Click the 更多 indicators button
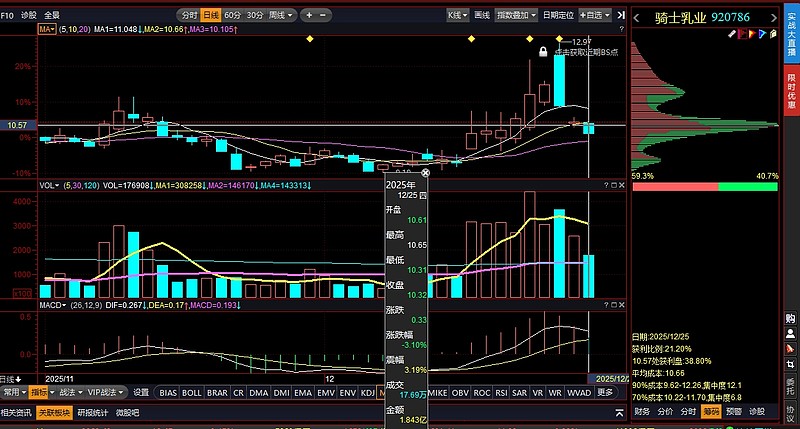This screenshot has width=800, height=429. click(x=606, y=393)
